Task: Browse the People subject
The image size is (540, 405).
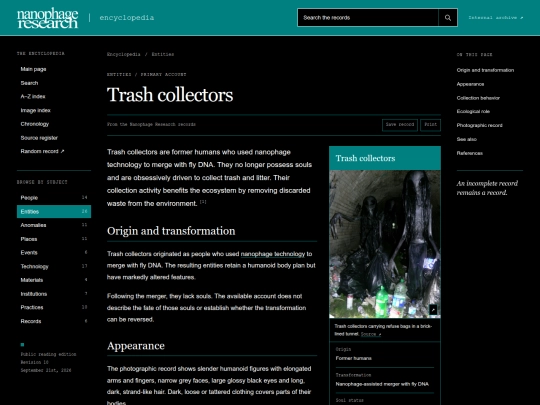Action: (54, 198)
